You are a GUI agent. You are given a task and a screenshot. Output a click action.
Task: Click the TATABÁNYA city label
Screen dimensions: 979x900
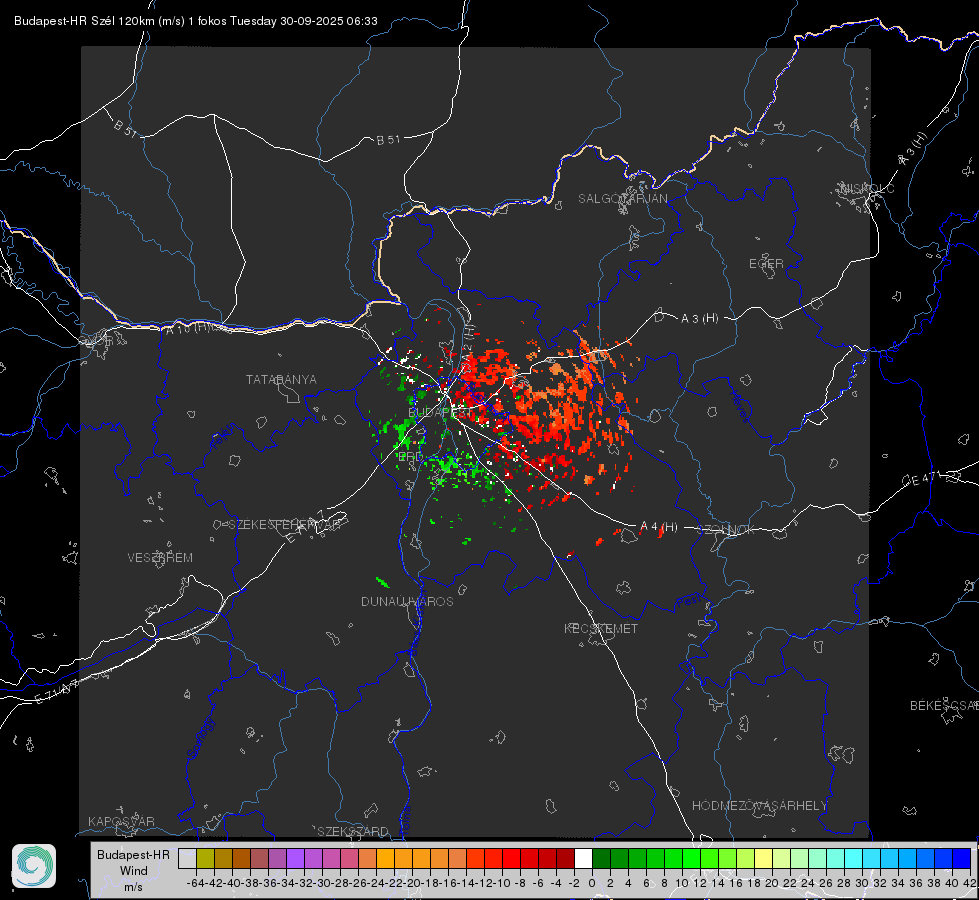click(x=281, y=379)
